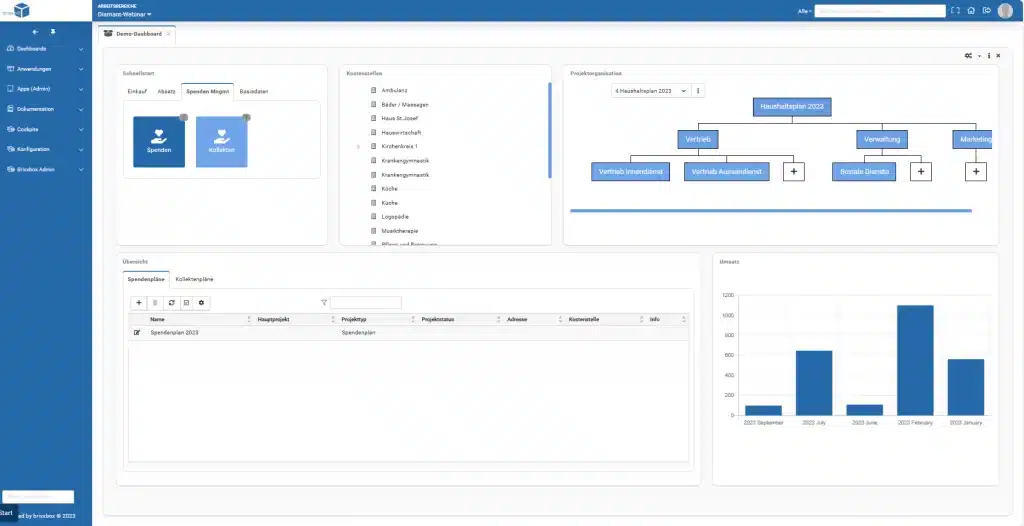Image resolution: width=1024 pixels, height=526 pixels.
Task: Click the Ambulanz cost center icon
Action: [374, 90]
